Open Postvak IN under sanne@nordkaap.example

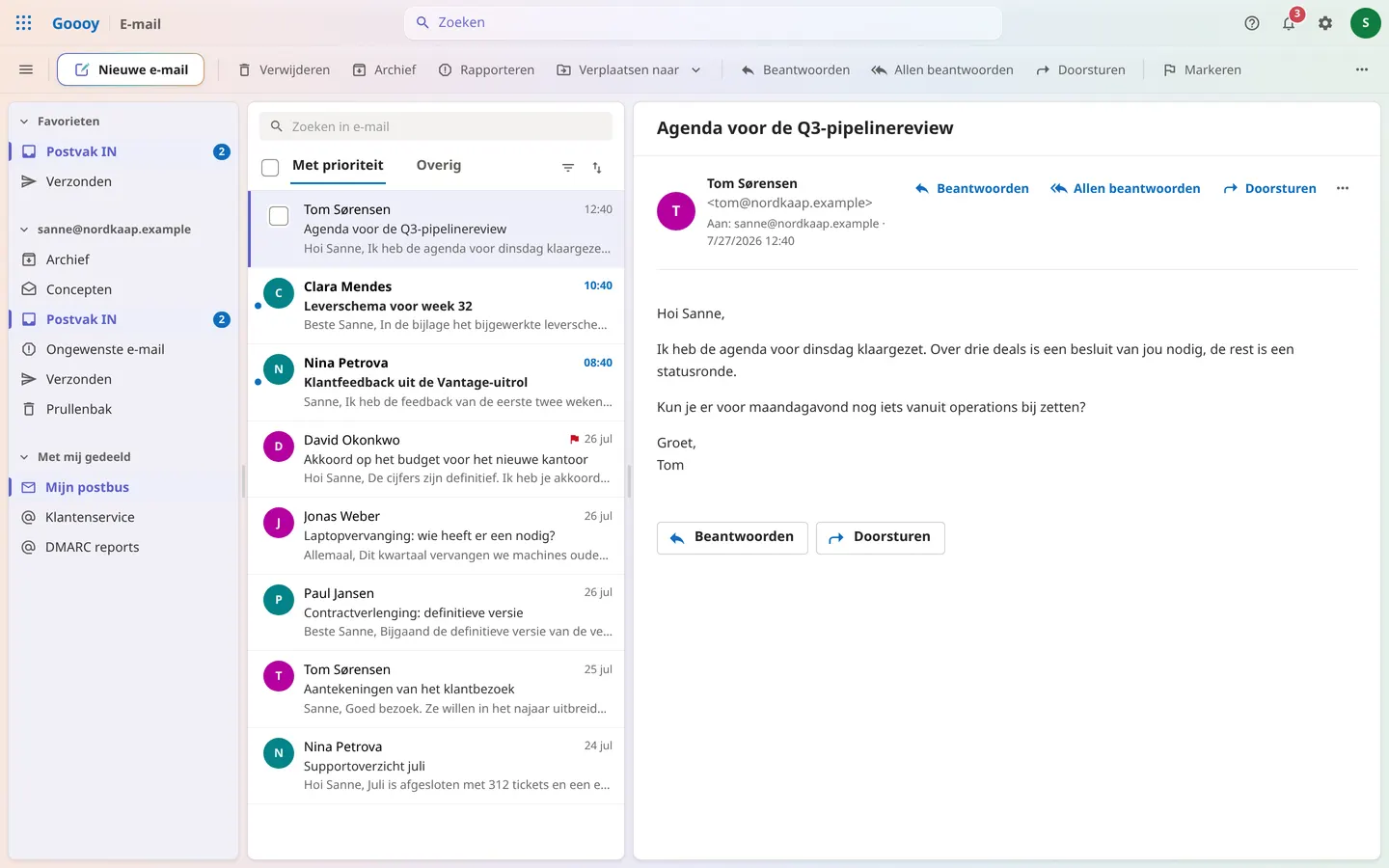tap(123, 319)
